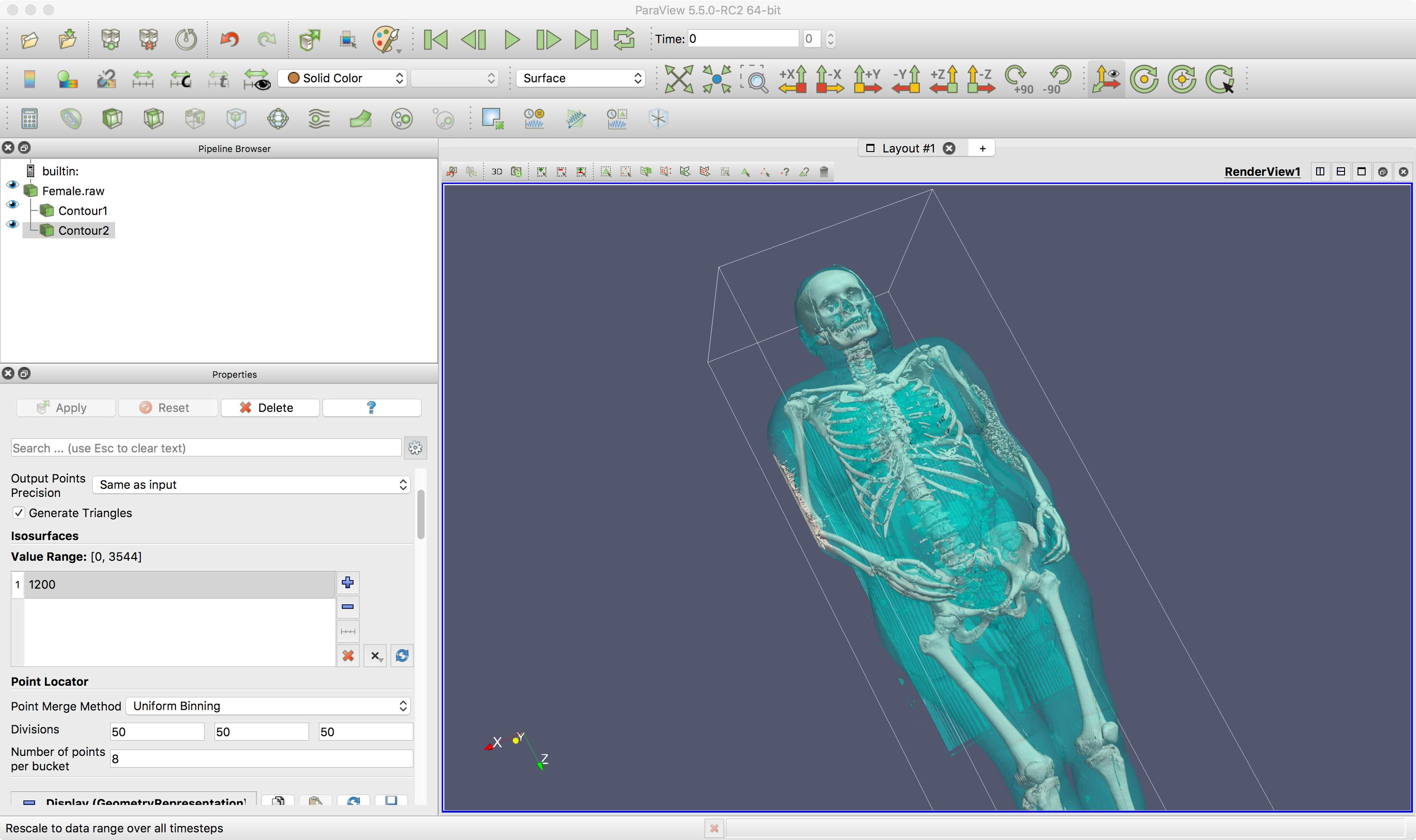Click Rescale to data range icon
The width and height of the screenshot is (1416, 840).
[143, 79]
